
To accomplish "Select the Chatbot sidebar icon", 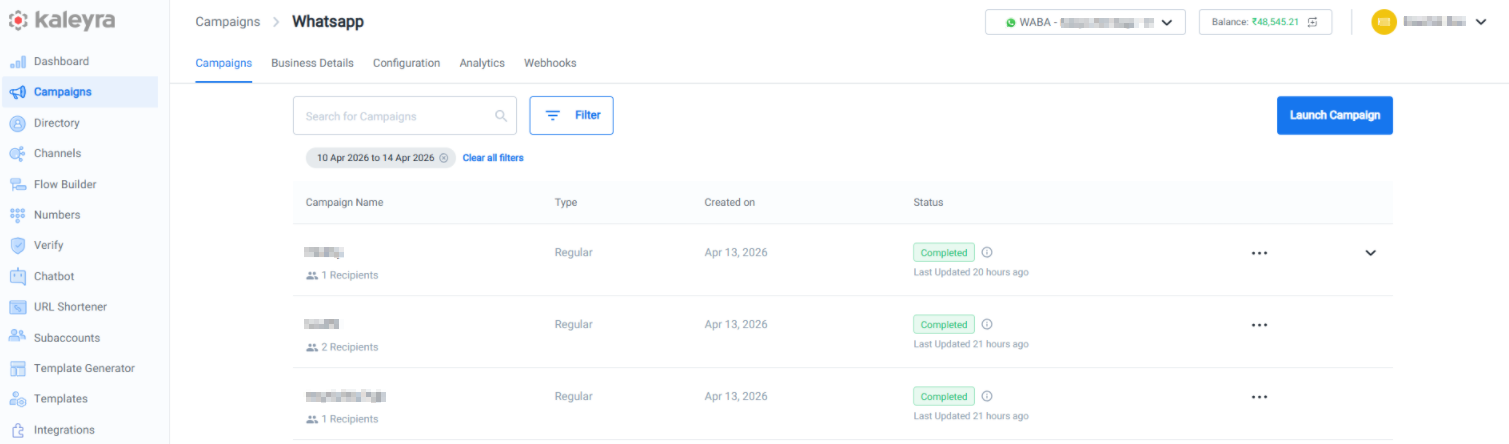I will (17, 276).
